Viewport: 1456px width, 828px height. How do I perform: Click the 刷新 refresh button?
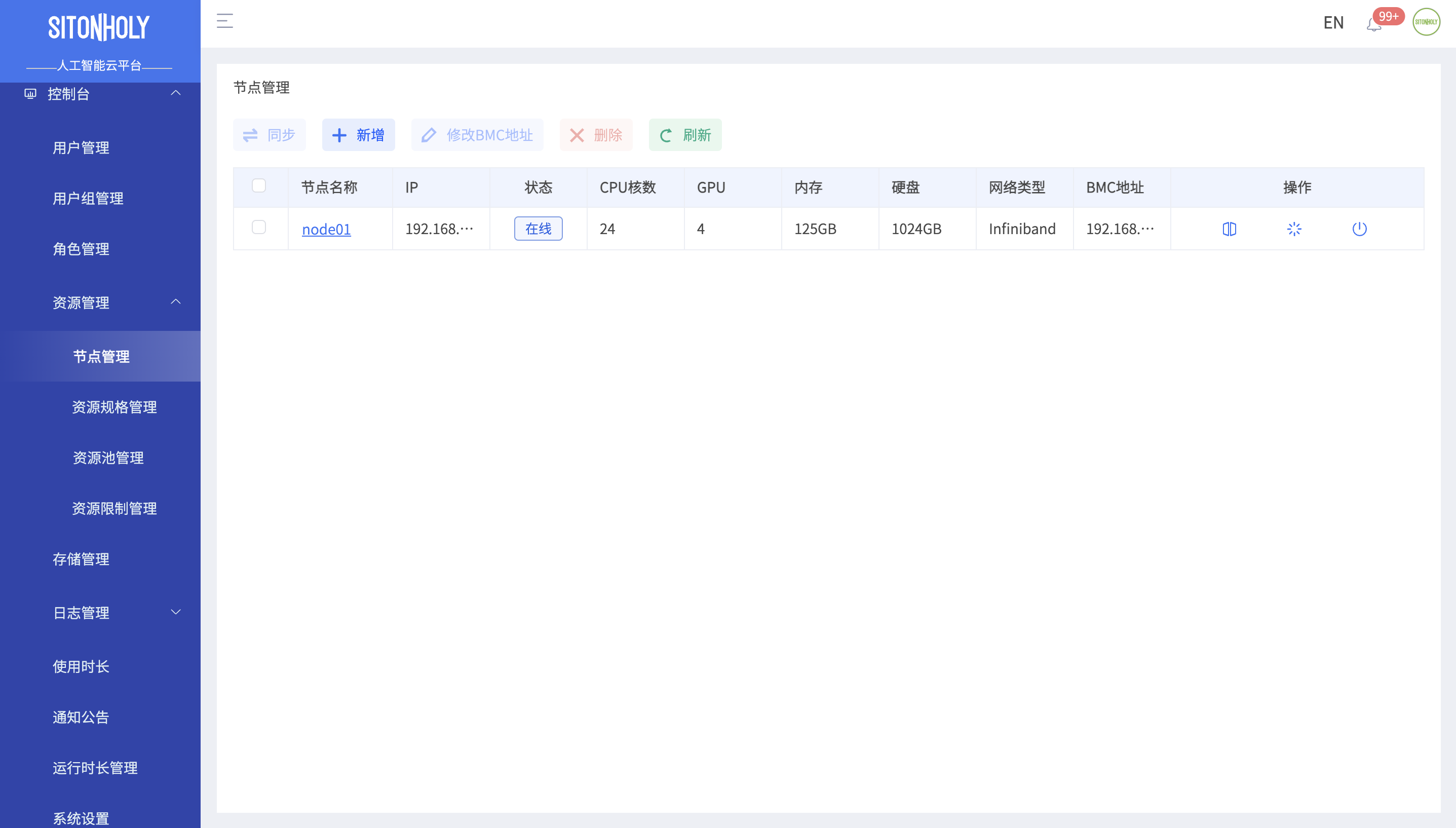point(685,135)
